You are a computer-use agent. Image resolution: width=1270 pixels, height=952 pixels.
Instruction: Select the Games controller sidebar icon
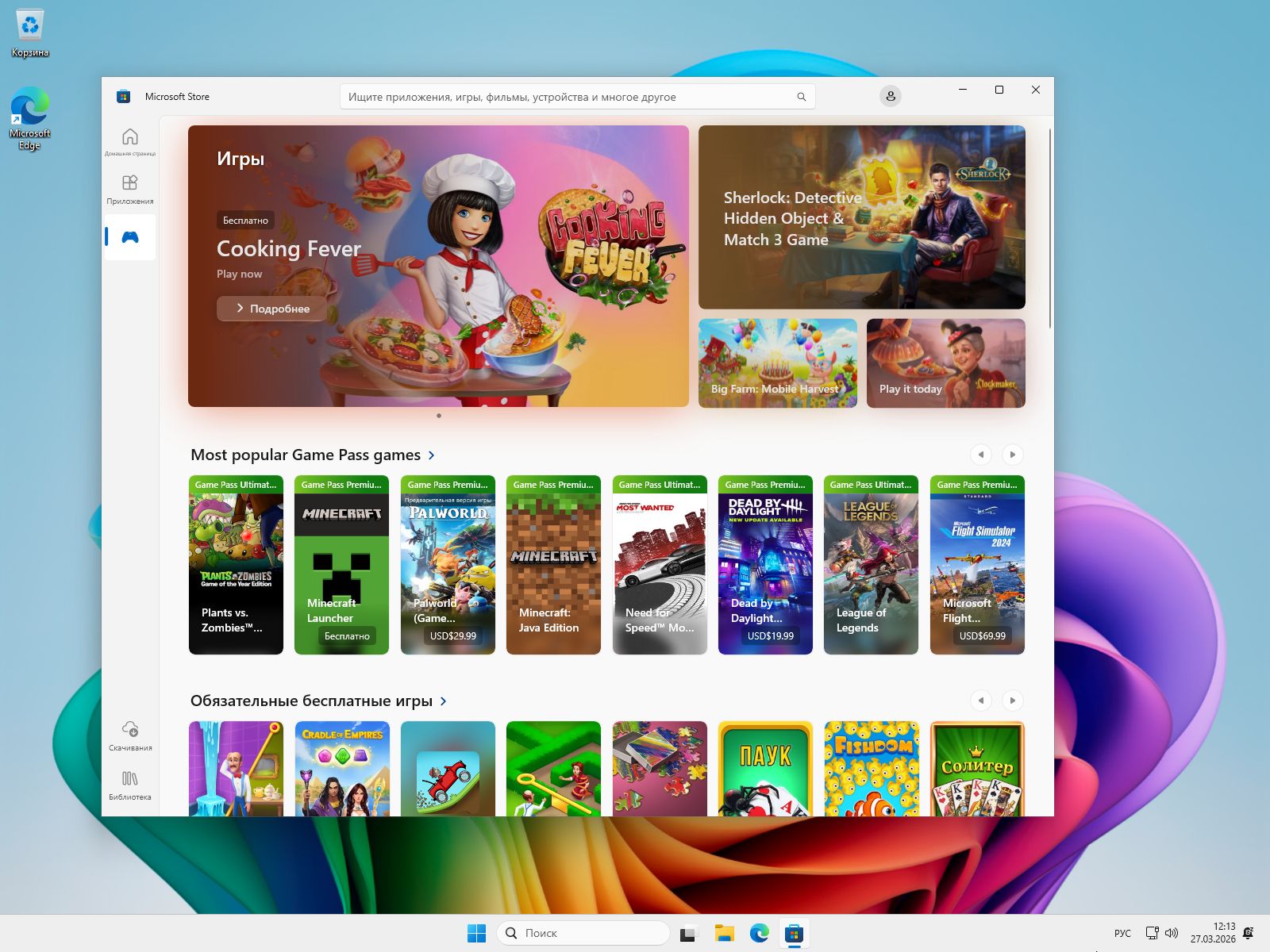point(130,237)
